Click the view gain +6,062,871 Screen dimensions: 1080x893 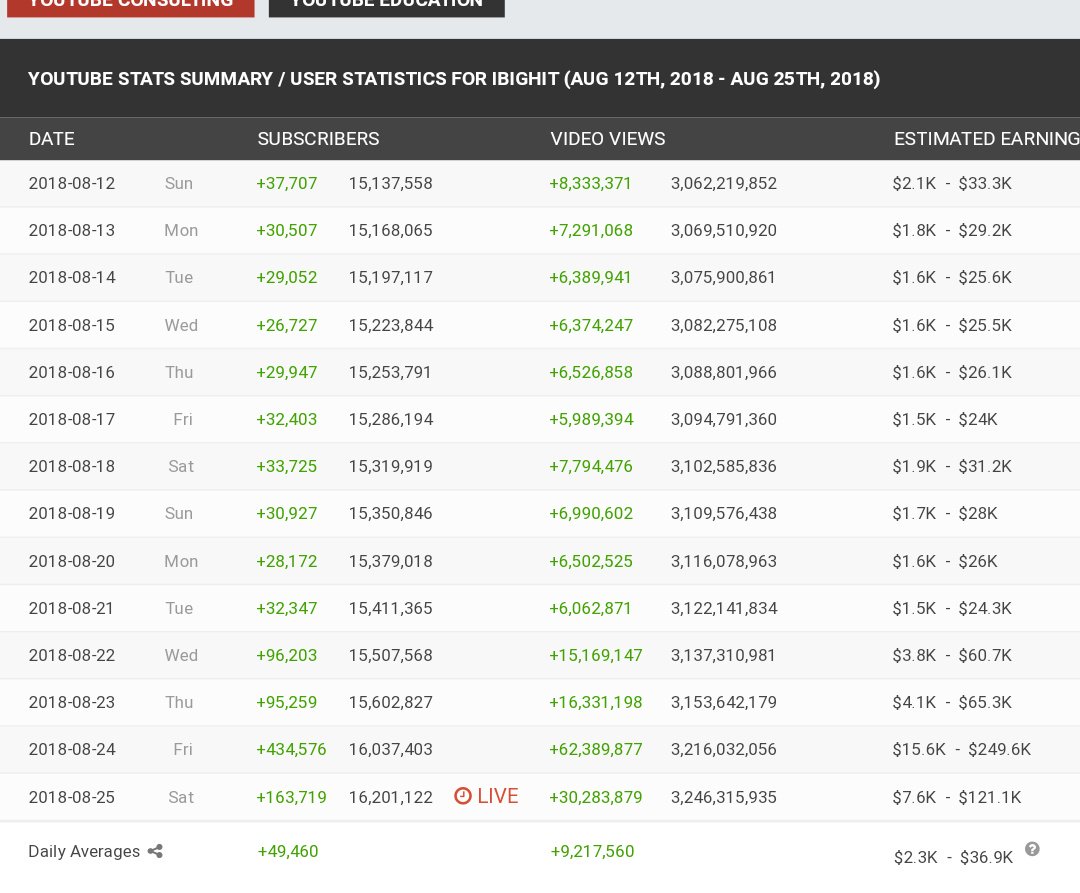click(590, 608)
